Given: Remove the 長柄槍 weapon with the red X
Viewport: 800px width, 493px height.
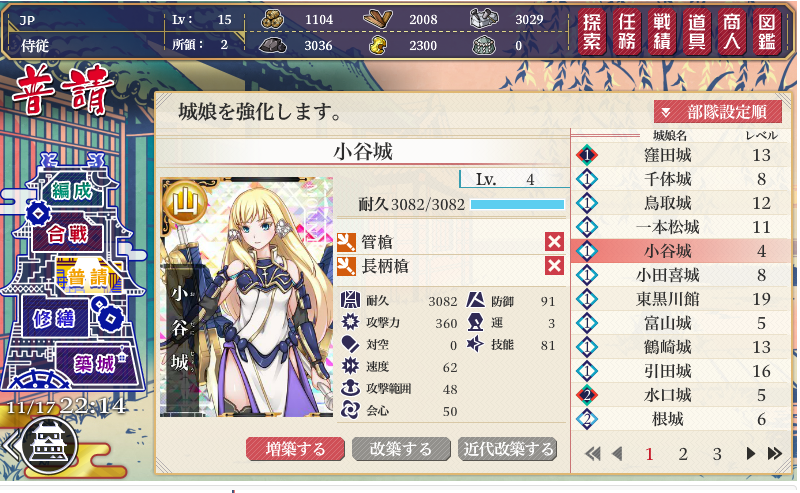Looking at the screenshot, I should pyautogui.click(x=554, y=266).
